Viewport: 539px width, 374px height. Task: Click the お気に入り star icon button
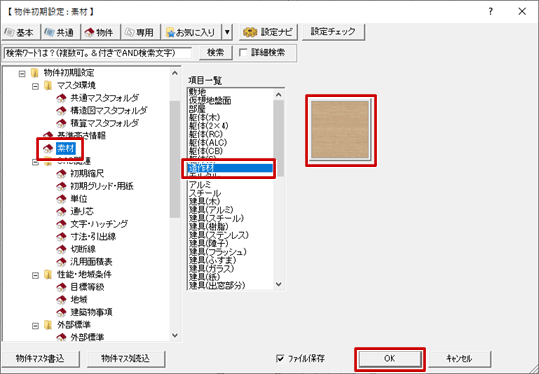coord(170,33)
